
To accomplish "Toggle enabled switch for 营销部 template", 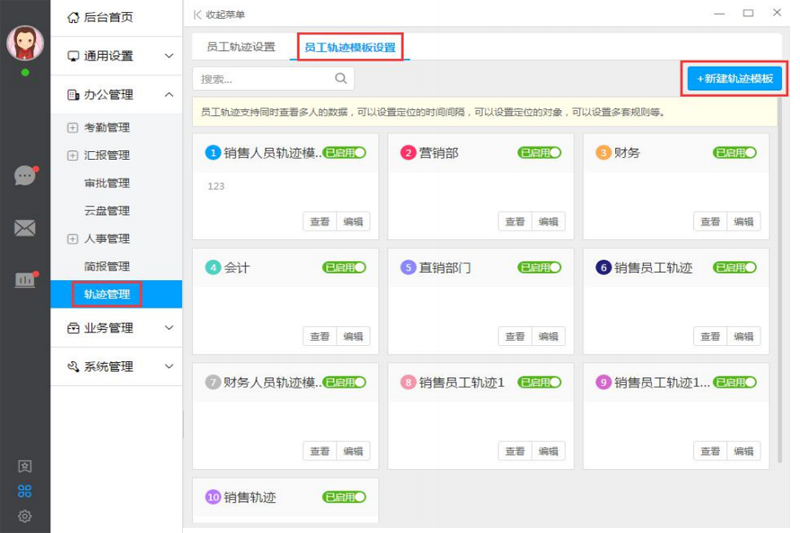I will [x=540, y=153].
